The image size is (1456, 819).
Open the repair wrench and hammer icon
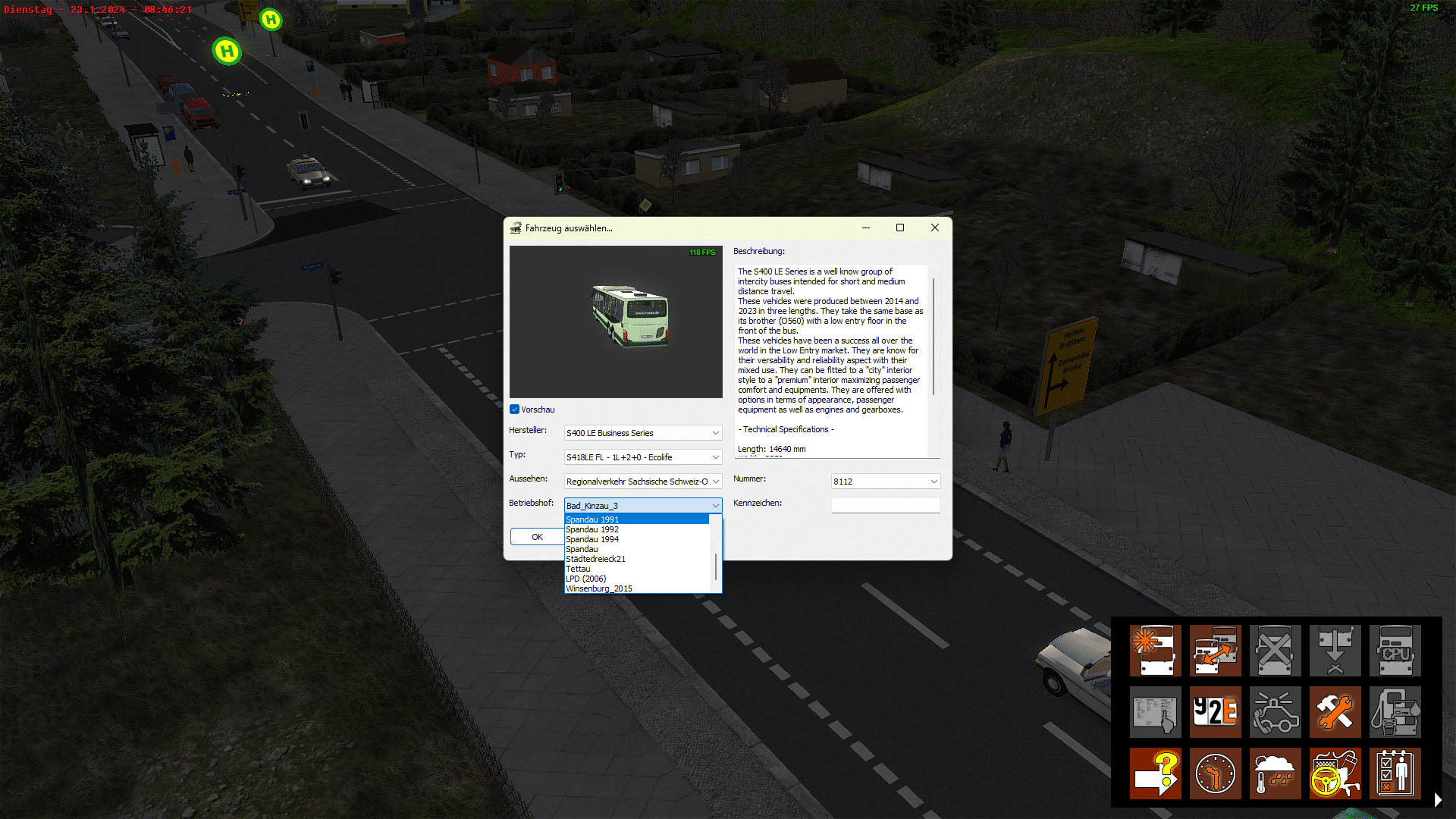1335,712
